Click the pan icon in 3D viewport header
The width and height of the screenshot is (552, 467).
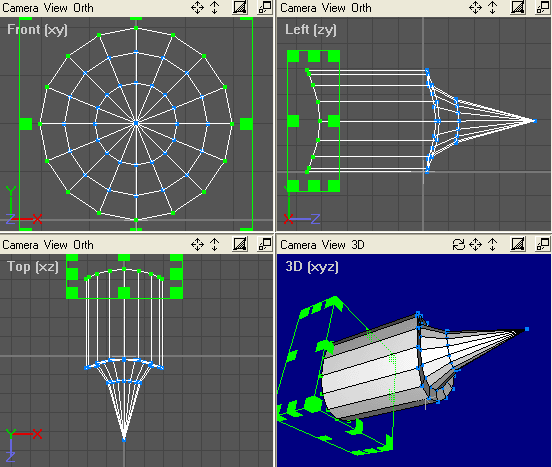(x=475, y=244)
